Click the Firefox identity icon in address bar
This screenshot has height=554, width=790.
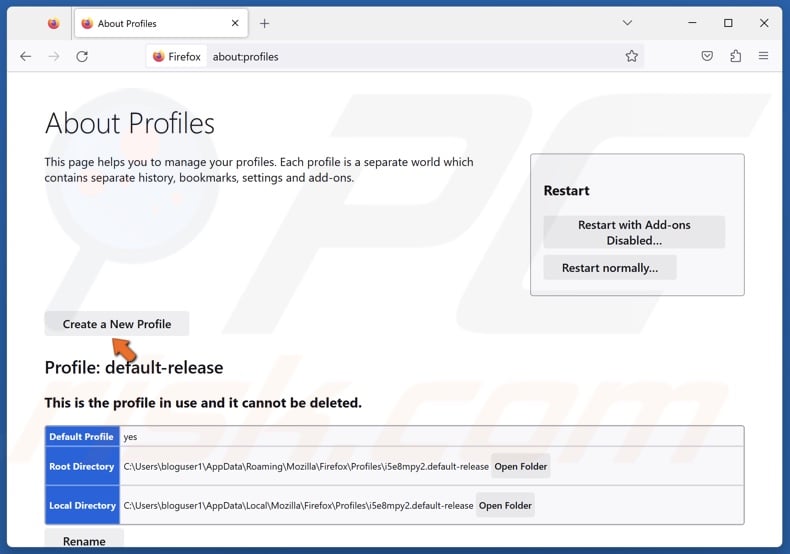pos(176,56)
